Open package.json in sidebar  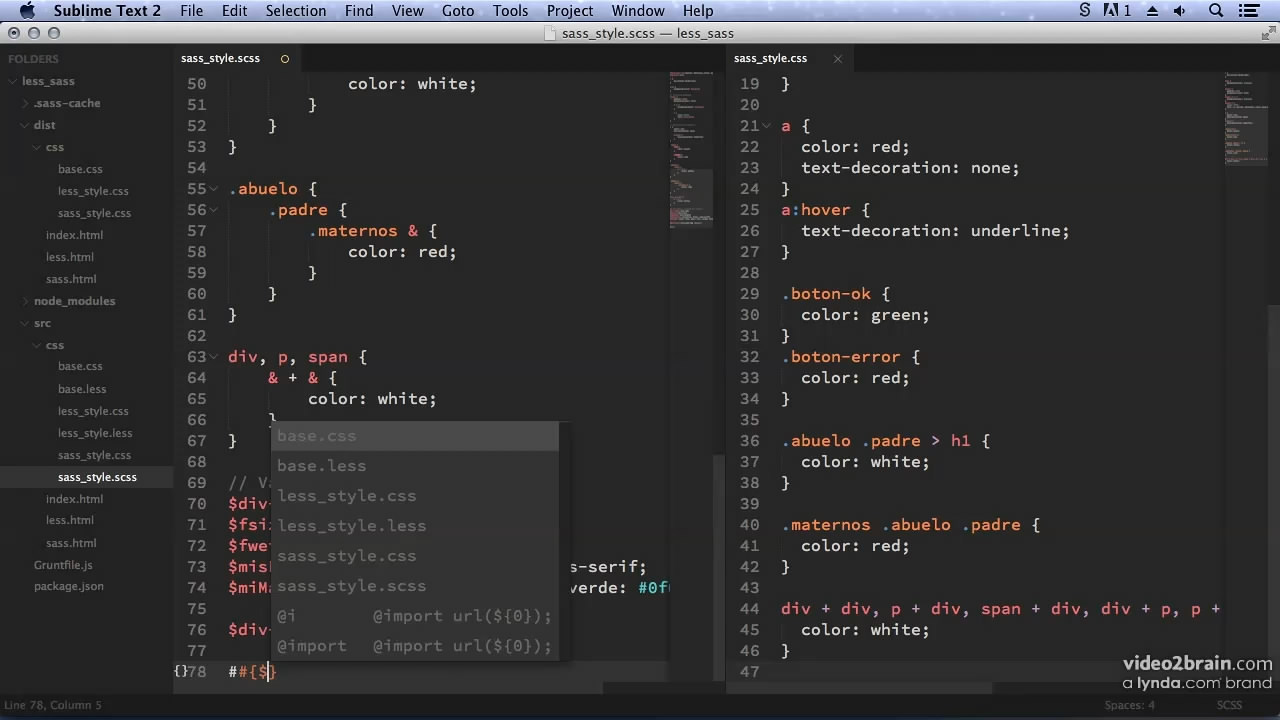tap(69, 587)
